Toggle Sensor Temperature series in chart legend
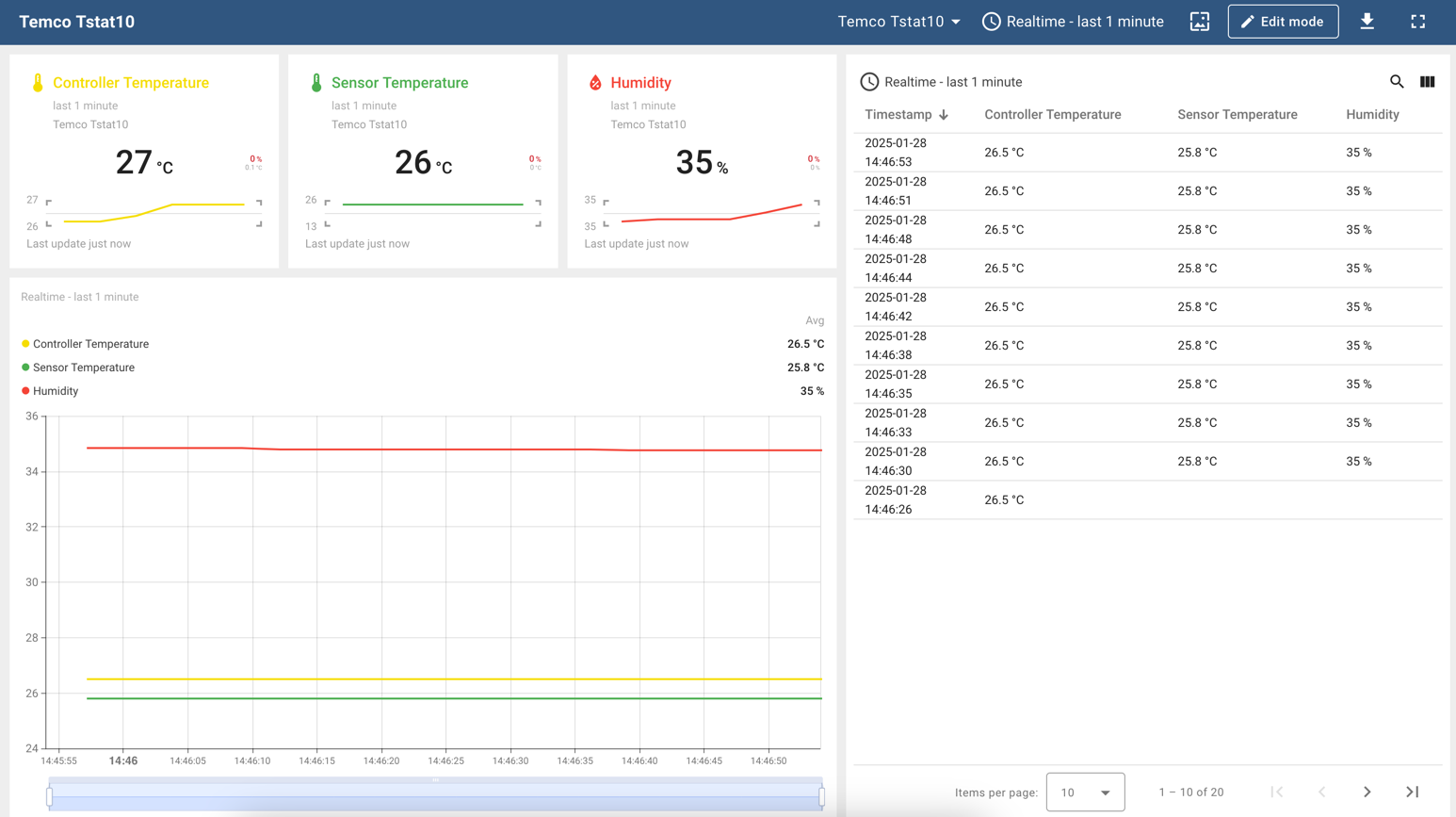 pos(83,368)
